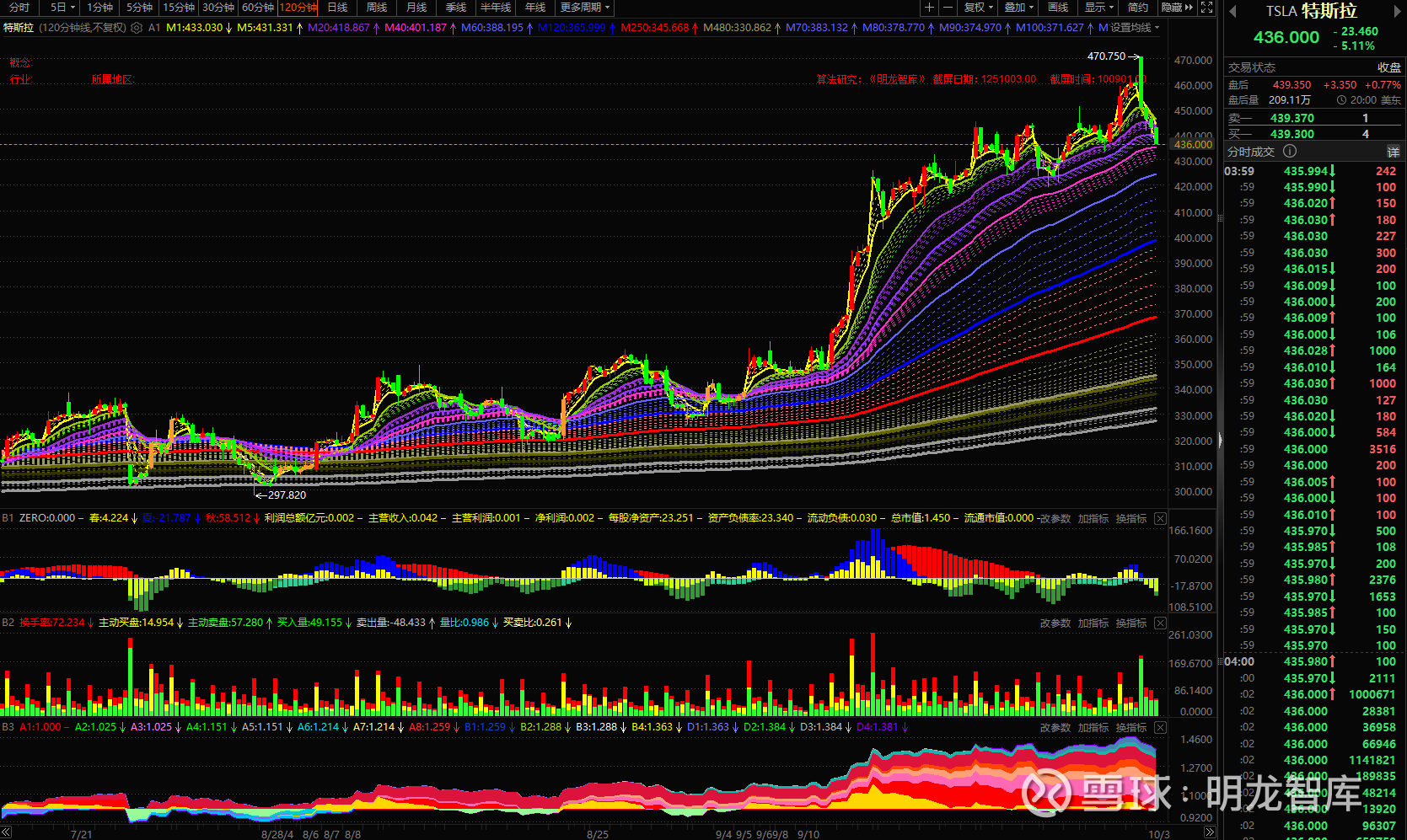Image resolution: width=1407 pixels, height=840 pixels.
Task: Open the 显示 display dropdown
Action: (x=1098, y=8)
